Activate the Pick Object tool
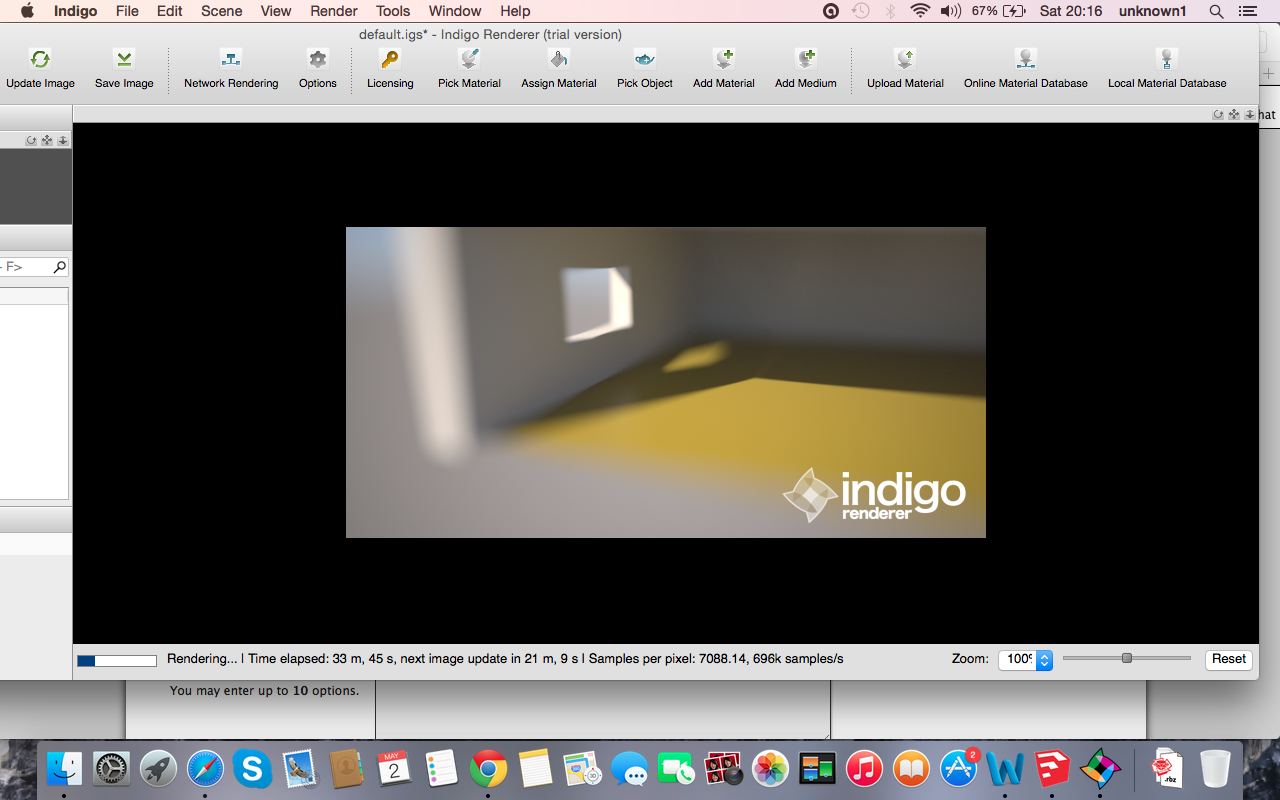The height and width of the screenshot is (800, 1280). pyautogui.click(x=645, y=60)
